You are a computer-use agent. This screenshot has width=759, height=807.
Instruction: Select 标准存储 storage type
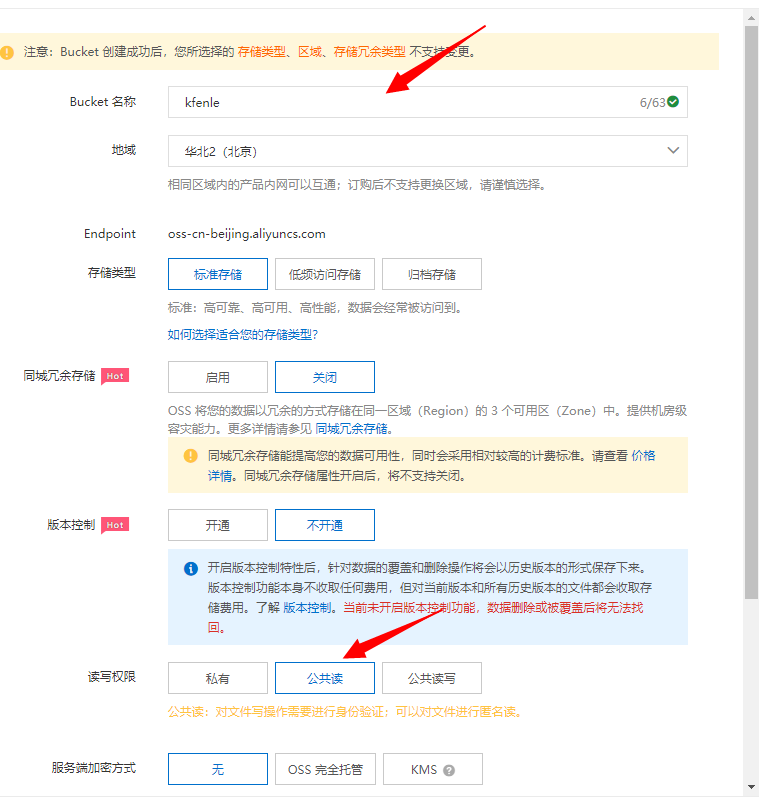[x=218, y=274]
